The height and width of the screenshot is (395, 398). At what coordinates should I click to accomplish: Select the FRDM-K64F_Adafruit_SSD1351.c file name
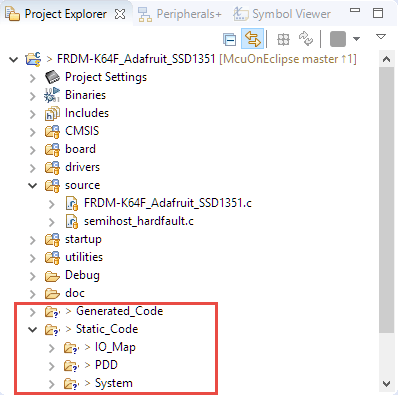pyautogui.click(x=168, y=203)
